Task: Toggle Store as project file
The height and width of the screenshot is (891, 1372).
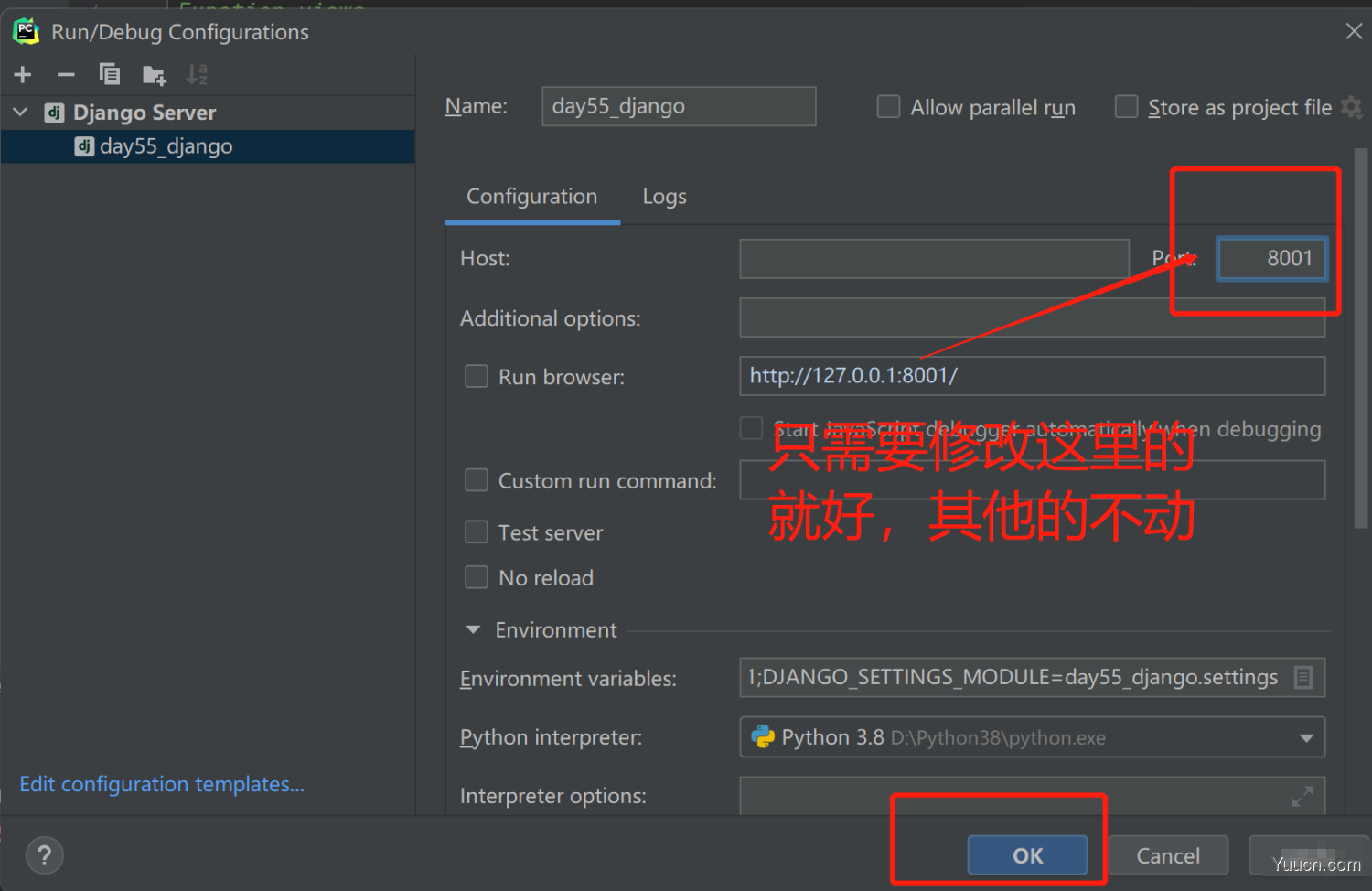Action: coord(1126,107)
